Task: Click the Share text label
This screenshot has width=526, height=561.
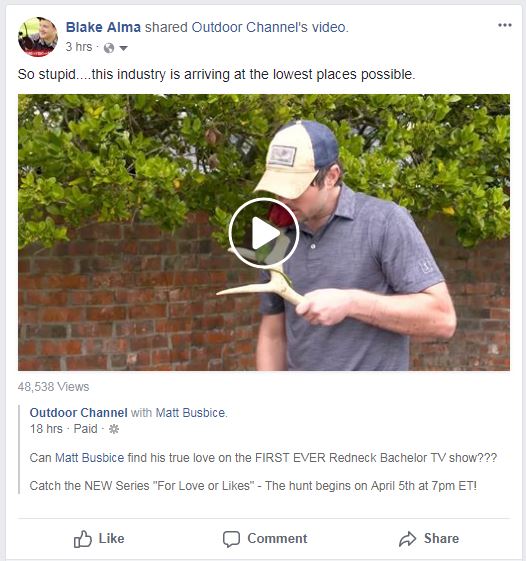Action: coord(441,538)
